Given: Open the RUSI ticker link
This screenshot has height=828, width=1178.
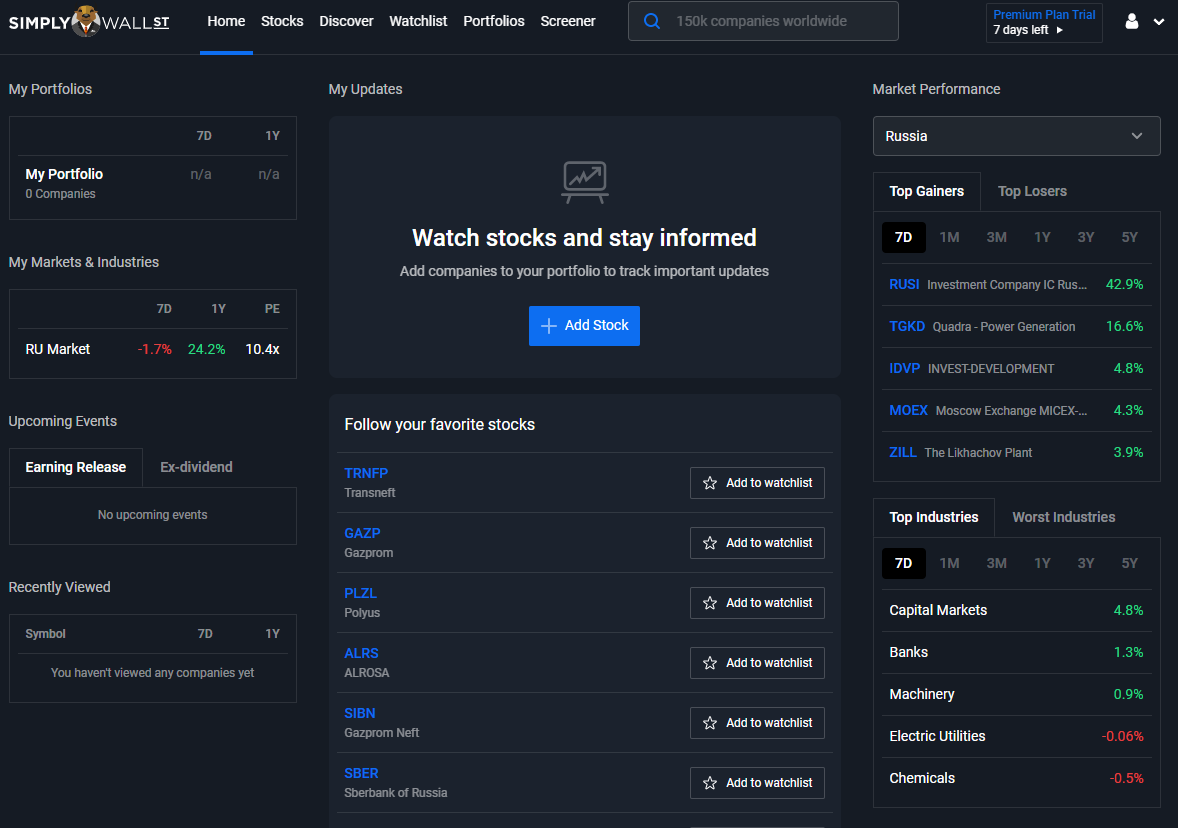Looking at the screenshot, I should [905, 285].
